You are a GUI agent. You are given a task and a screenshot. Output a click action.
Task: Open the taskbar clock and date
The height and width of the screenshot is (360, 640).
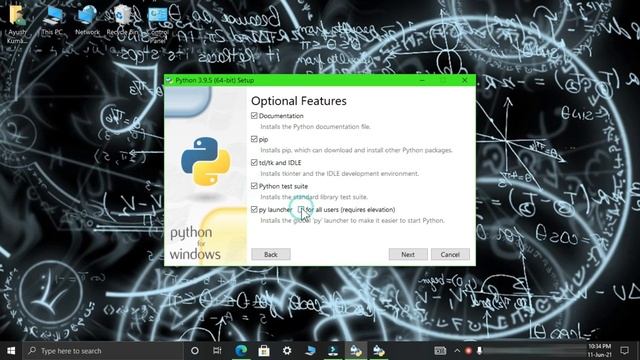pos(600,351)
